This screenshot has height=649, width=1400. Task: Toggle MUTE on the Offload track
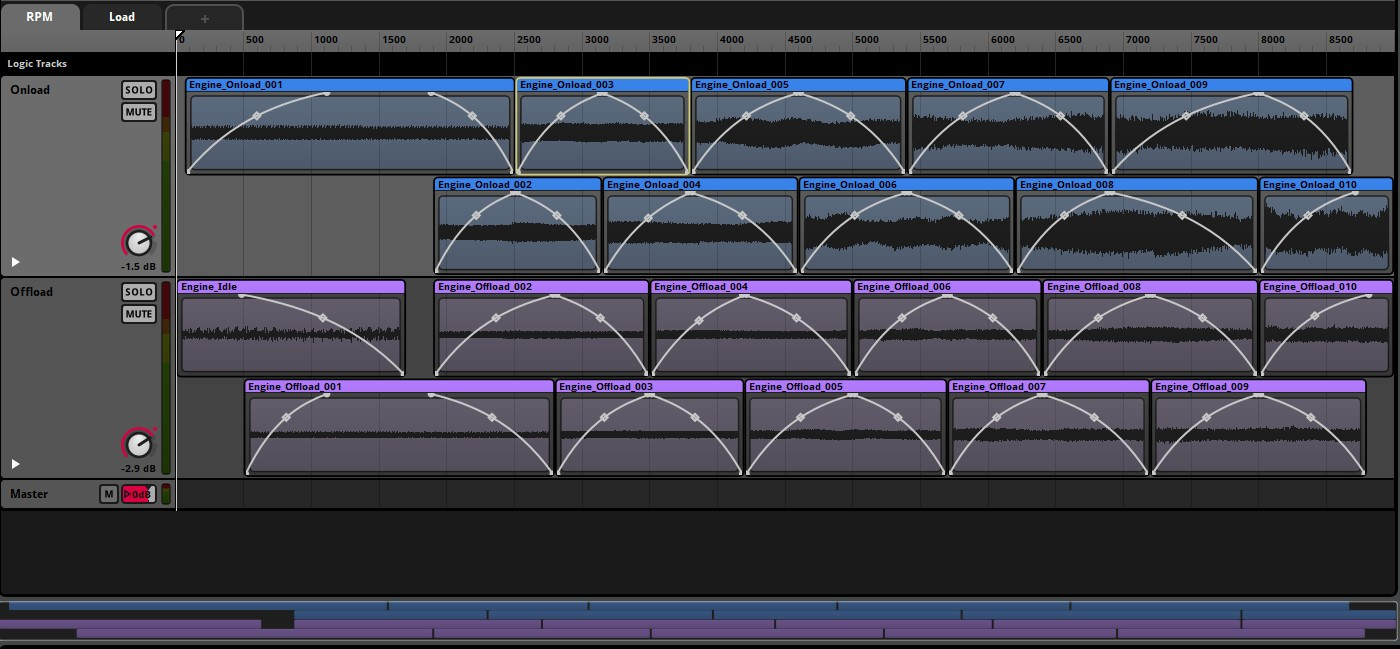(x=138, y=313)
